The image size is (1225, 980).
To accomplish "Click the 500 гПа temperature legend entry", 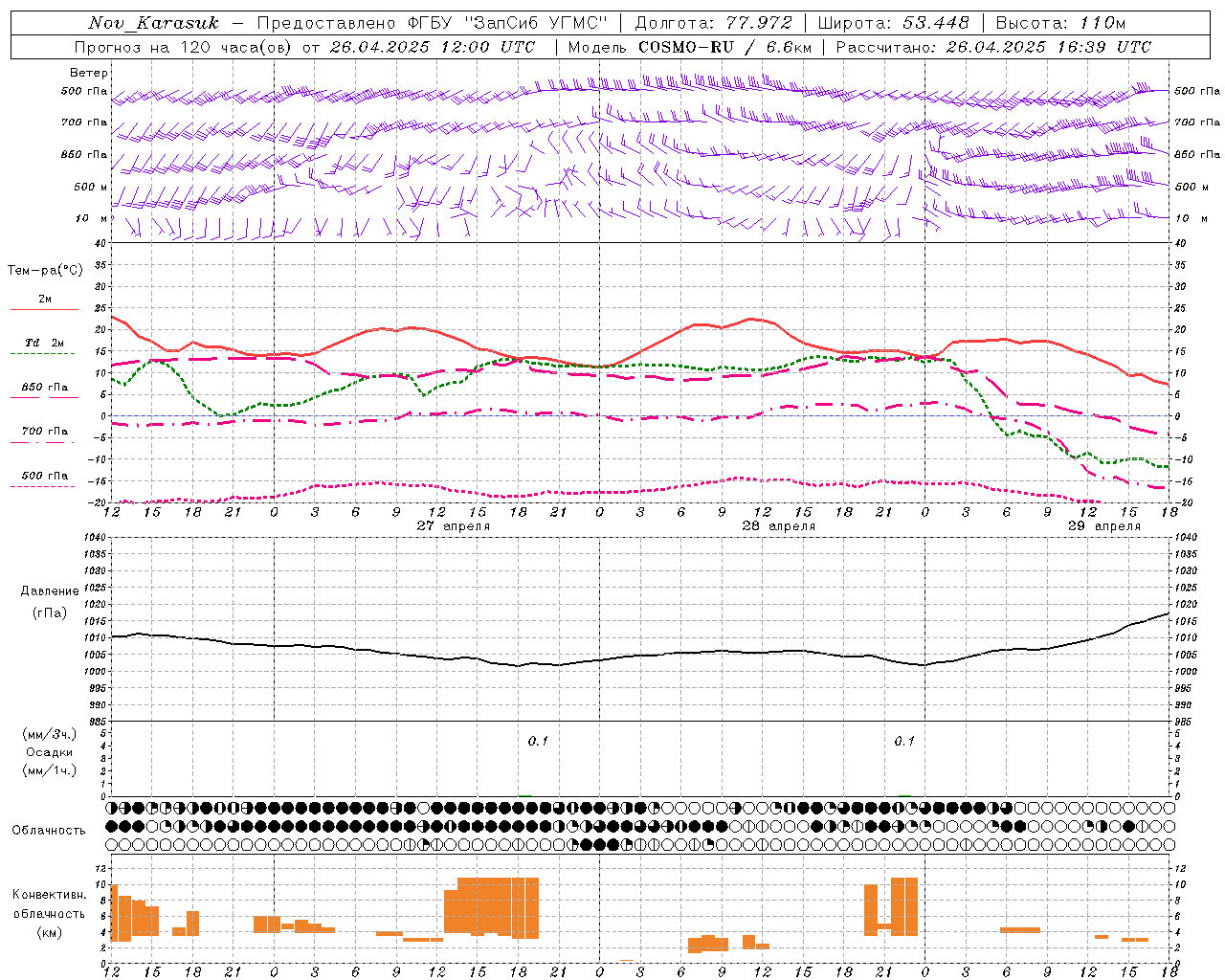I will point(44,476).
